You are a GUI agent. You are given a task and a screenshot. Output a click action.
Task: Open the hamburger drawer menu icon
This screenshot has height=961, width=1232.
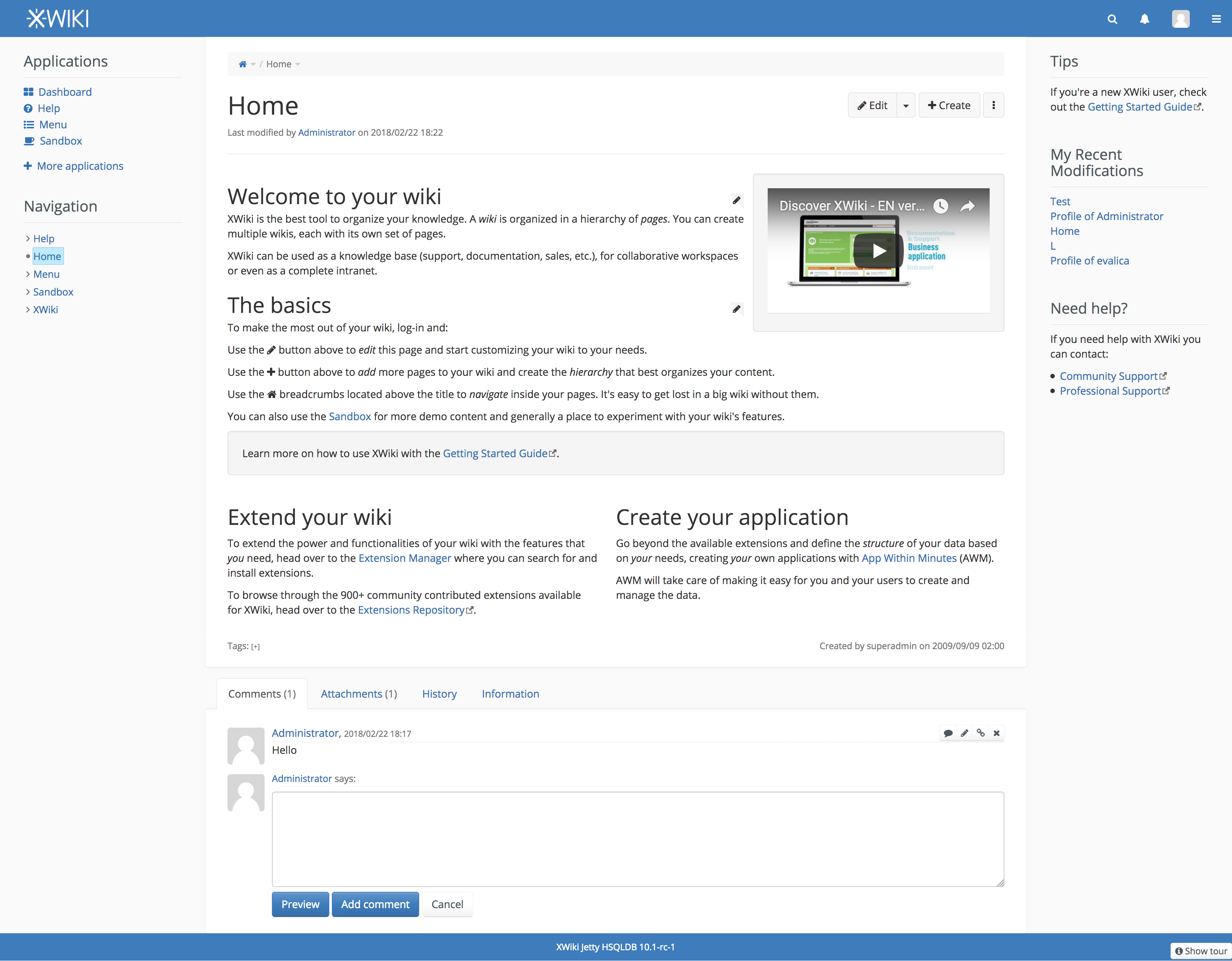(x=1216, y=18)
